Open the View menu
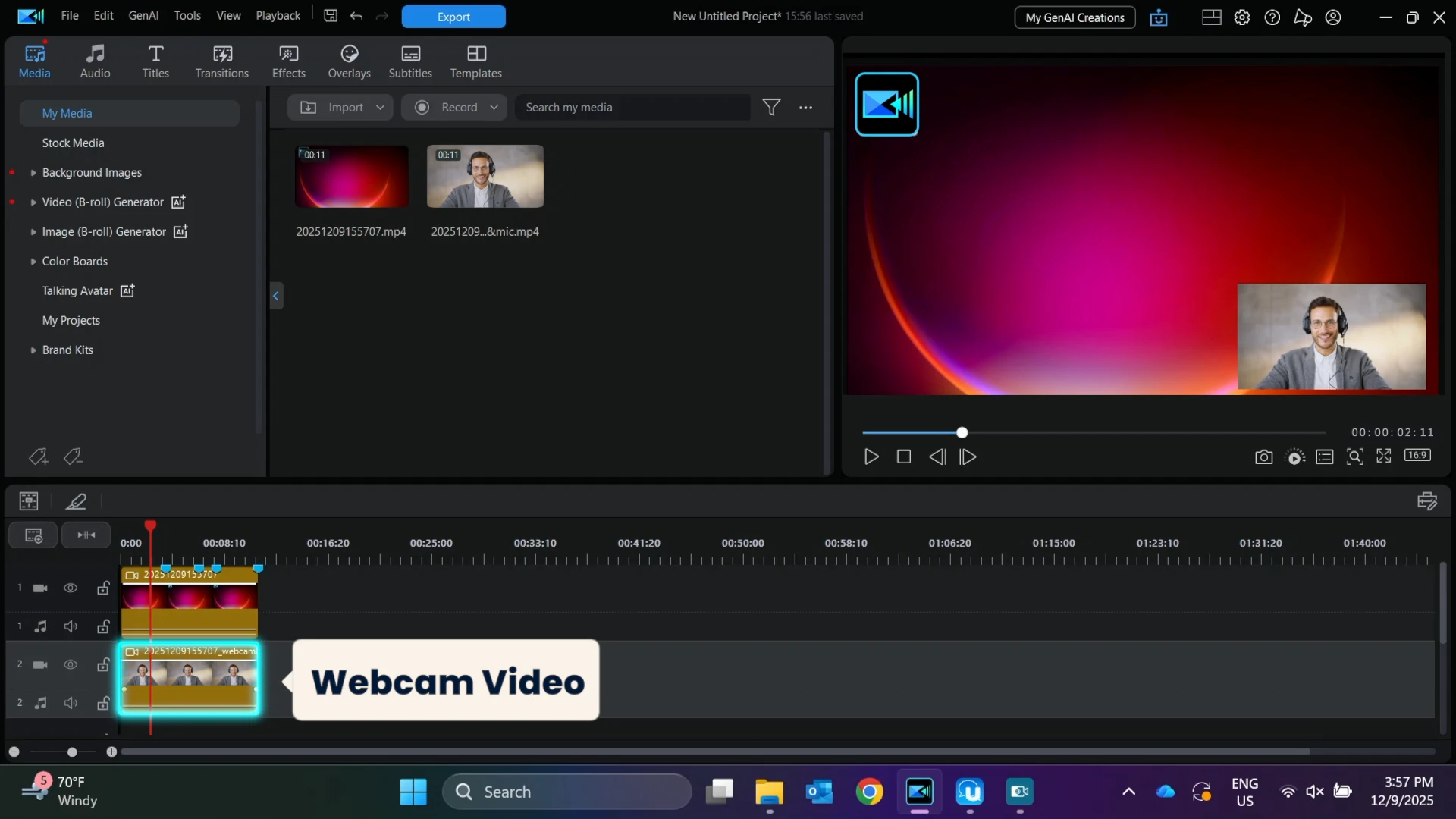Image resolution: width=1456 pixels, height=819 pixels. coord(228,16)
